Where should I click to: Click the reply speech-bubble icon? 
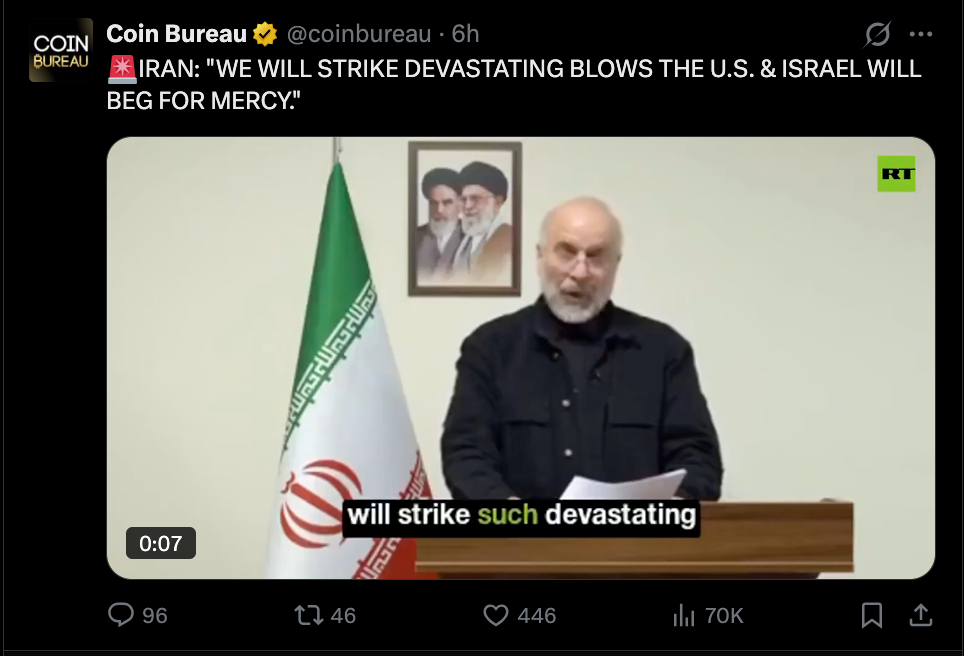pyautogui.click(x=120, y=615)
